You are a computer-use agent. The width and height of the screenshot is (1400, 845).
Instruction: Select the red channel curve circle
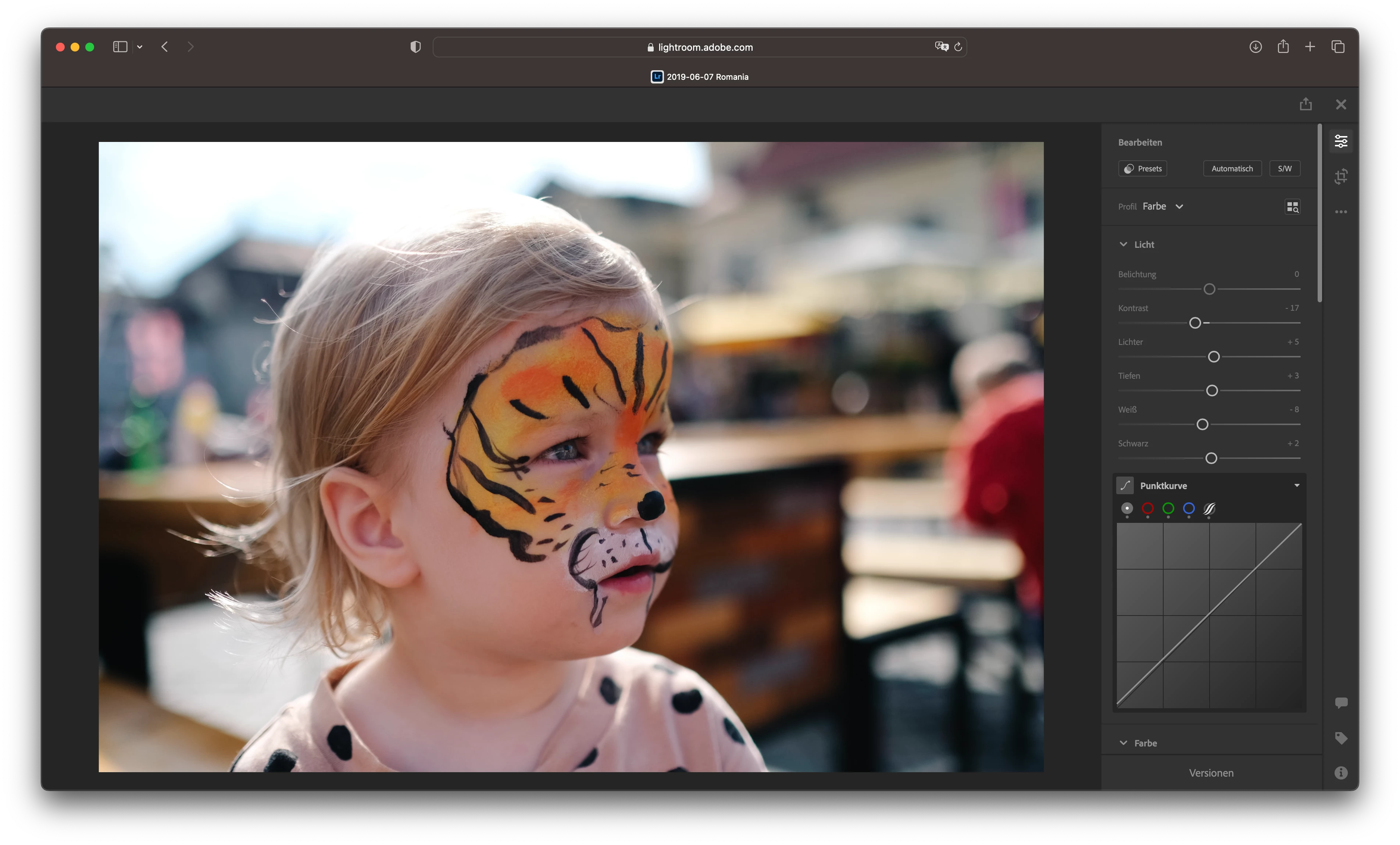click(x=1147, y=508)
